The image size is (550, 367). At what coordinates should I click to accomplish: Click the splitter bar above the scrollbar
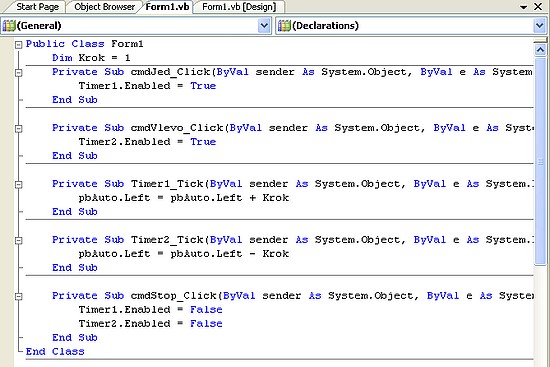pyautogui.click(x=540, y=41)
